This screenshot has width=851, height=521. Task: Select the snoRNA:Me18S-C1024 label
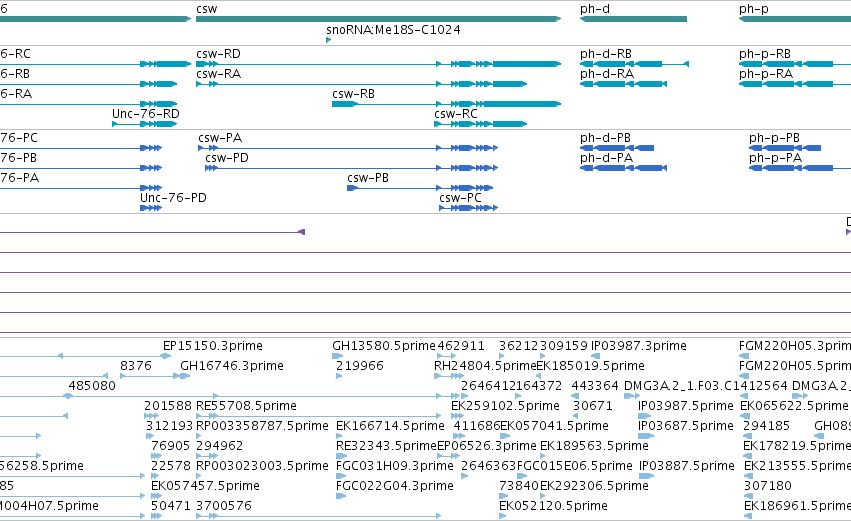pos(393,30)
